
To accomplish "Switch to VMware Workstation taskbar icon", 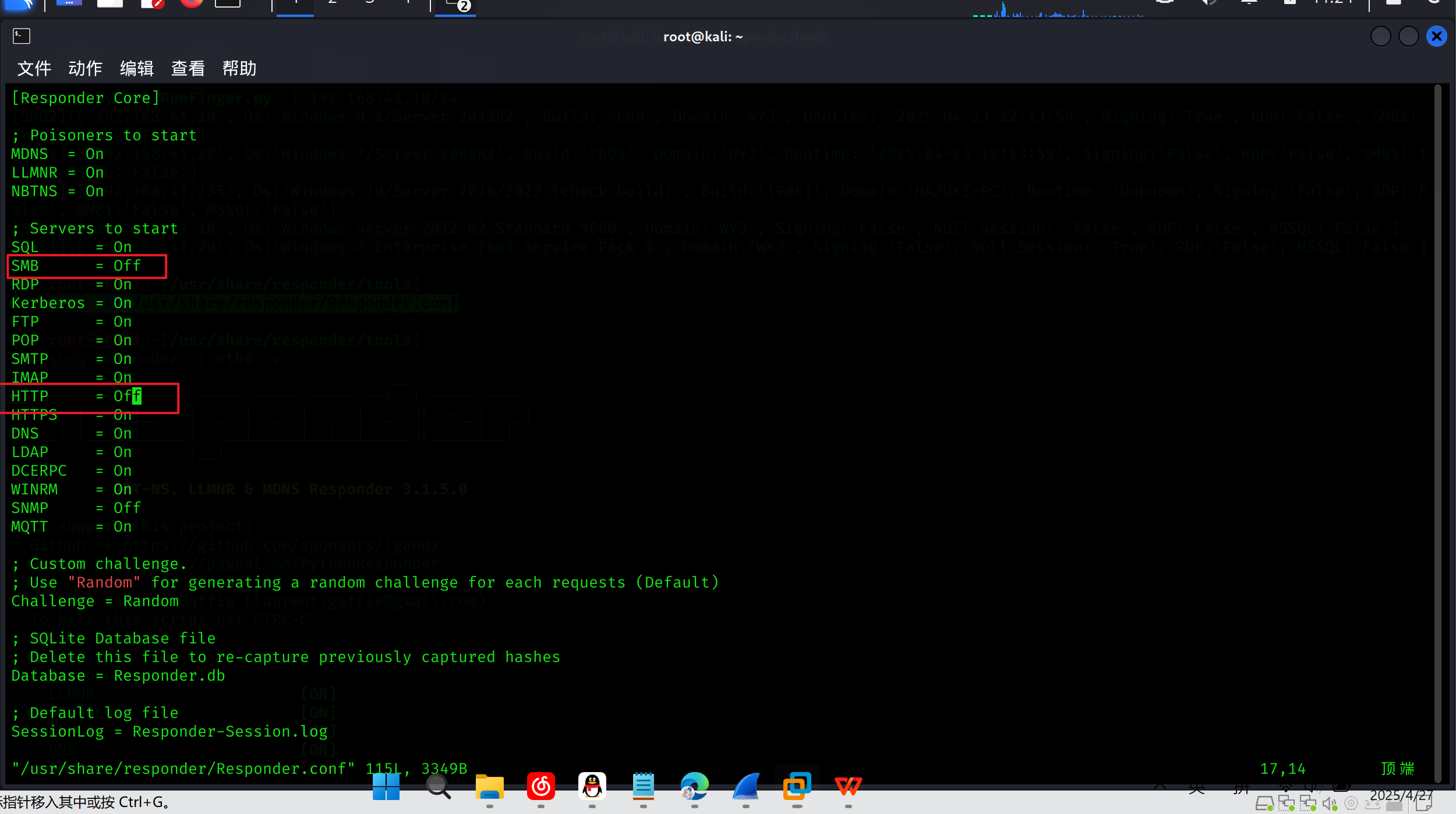I will pos(797,787).
